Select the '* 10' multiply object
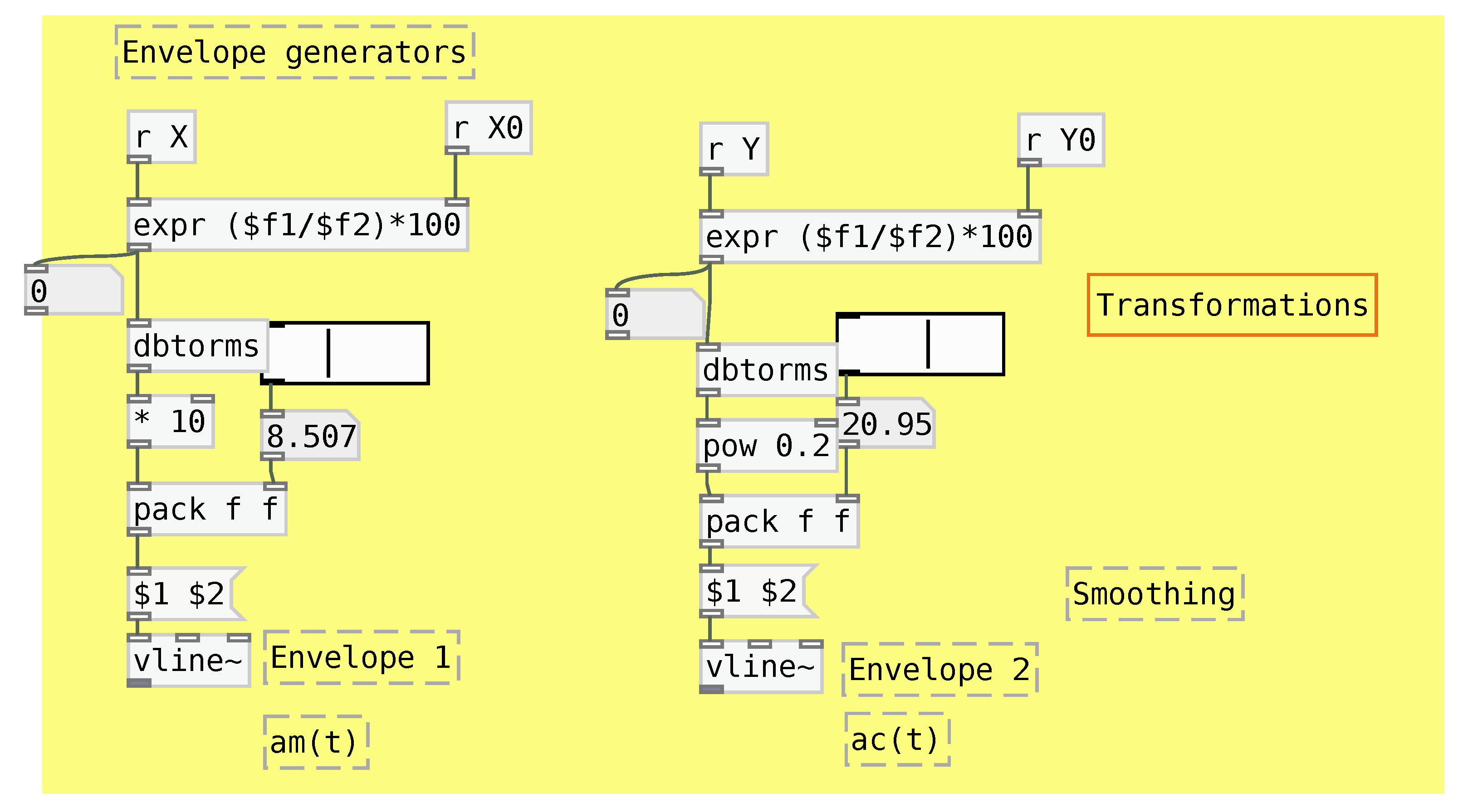The width and height of the screenshot is (1458, 812). click(x=171, y=422)
